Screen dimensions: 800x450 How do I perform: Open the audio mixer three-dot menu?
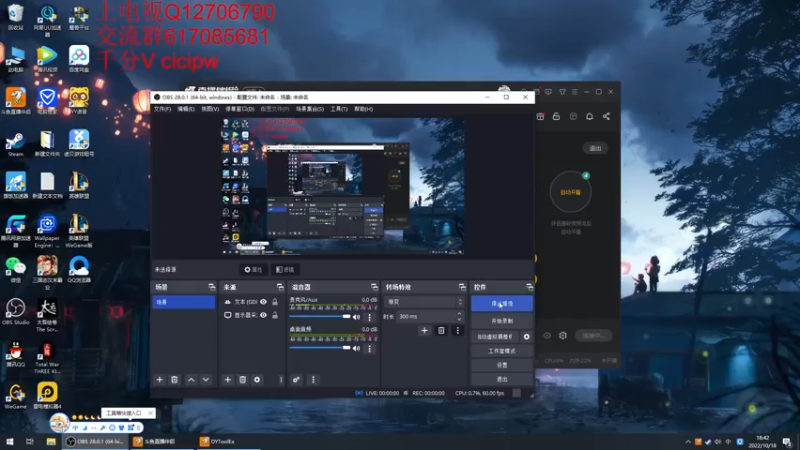pos(313,380)
